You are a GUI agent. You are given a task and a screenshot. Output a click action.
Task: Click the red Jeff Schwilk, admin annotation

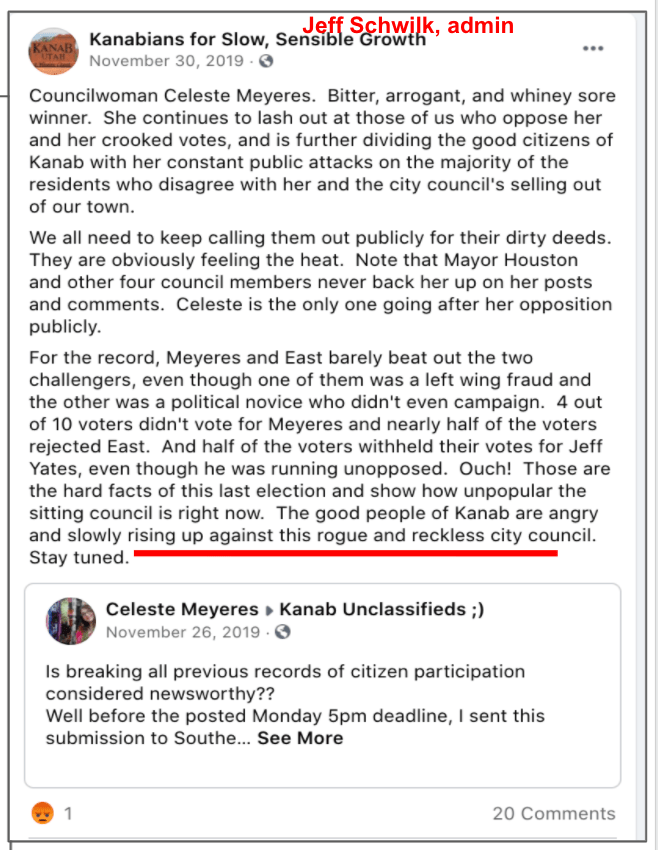tap(409, 25)
